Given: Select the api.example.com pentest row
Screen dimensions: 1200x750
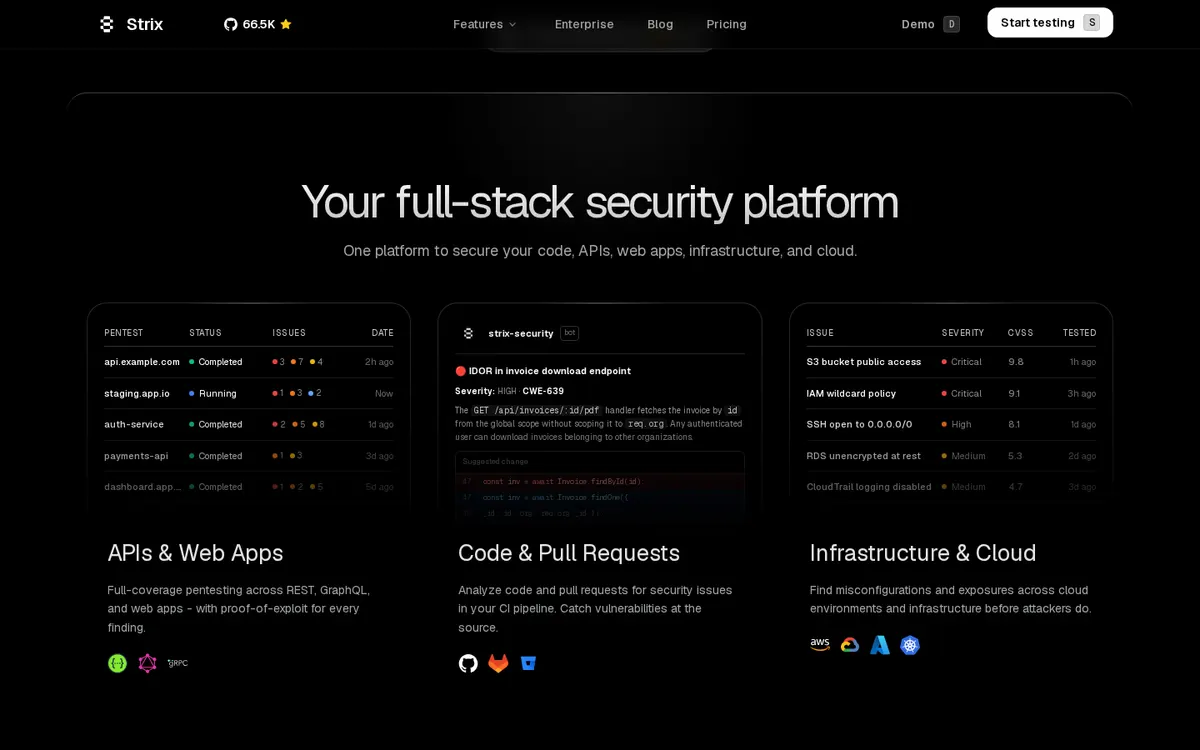Looking at the screenshot, I should pyautogui.click(x=249, y=362).
